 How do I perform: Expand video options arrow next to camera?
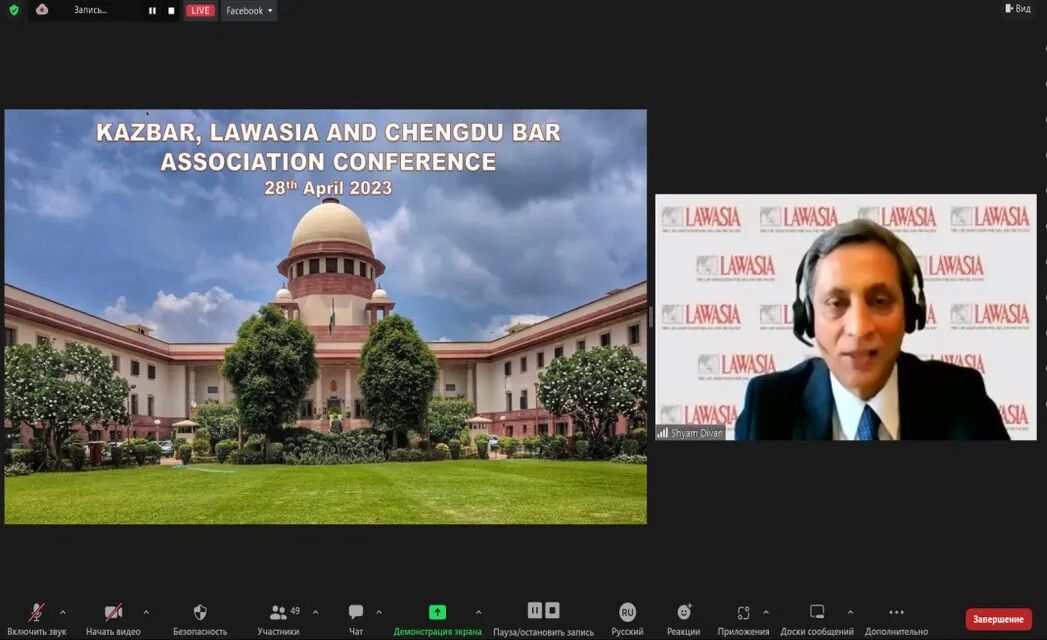click(146, 612)
